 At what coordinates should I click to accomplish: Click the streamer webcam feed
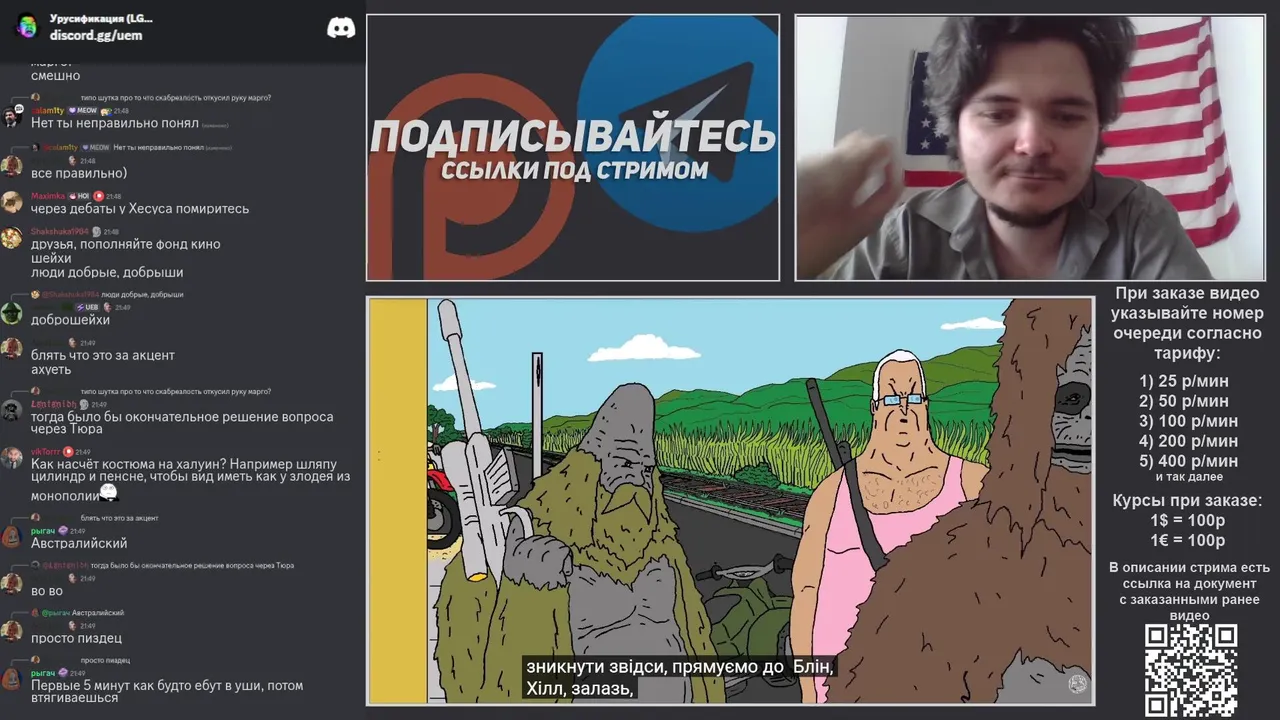pyautogui.click(x=1030, y=148)
